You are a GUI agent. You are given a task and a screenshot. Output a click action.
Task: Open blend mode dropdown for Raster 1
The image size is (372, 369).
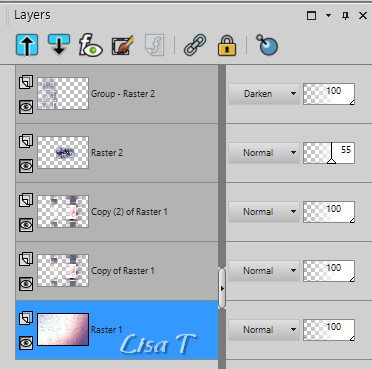tap(264, 330)
